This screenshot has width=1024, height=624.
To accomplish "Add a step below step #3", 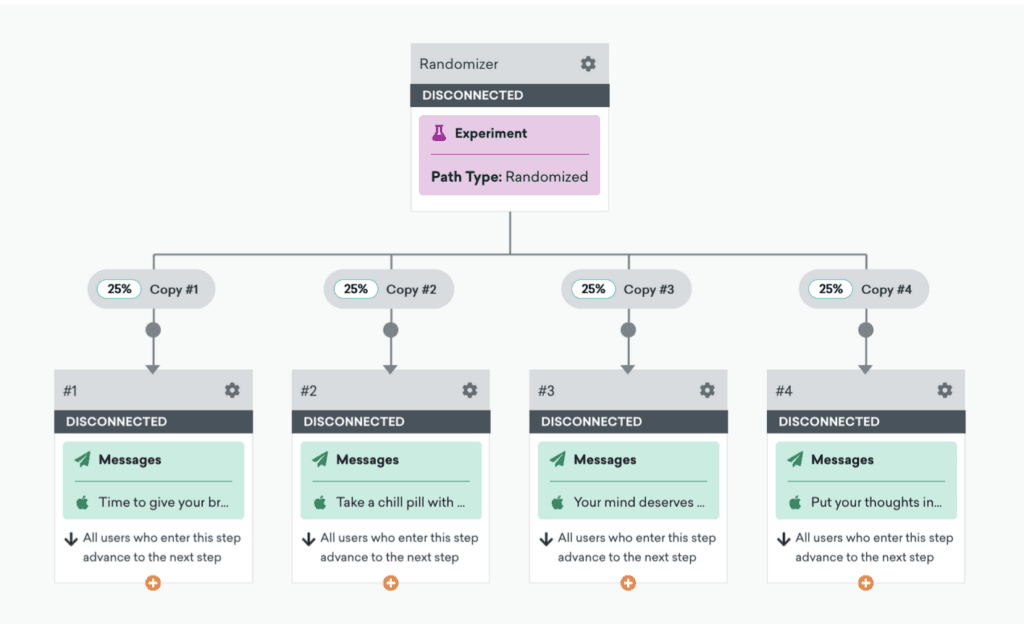I will (627, 583).
